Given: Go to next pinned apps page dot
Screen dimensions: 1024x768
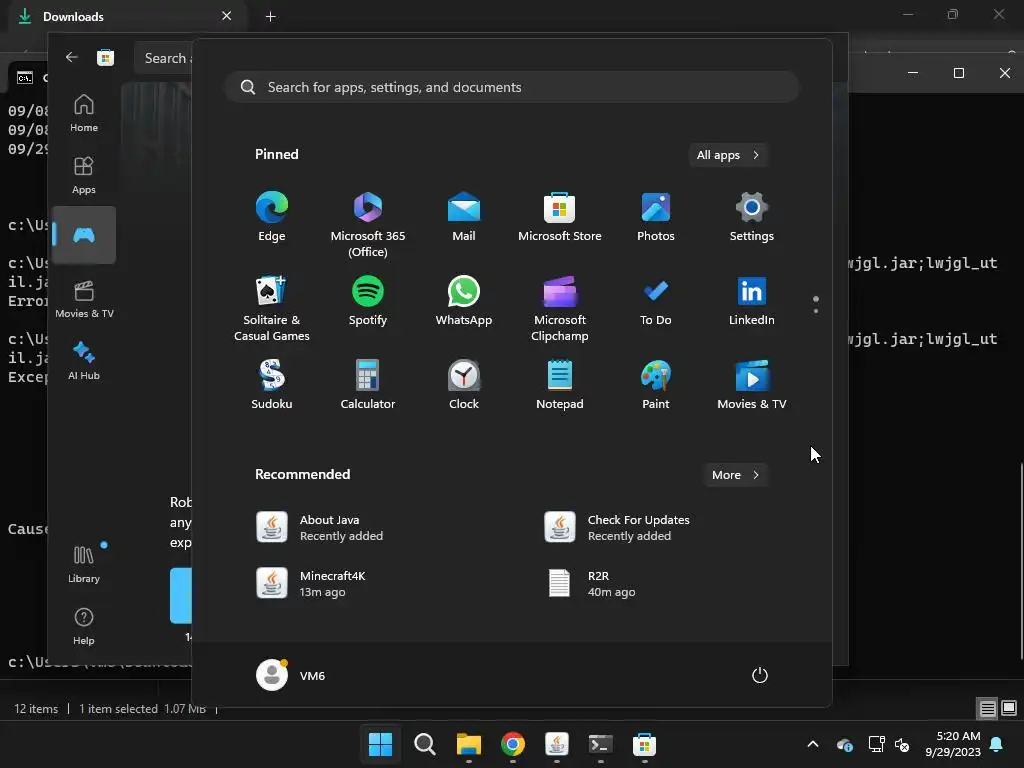Looking at the screenshot, I should 816,311.
